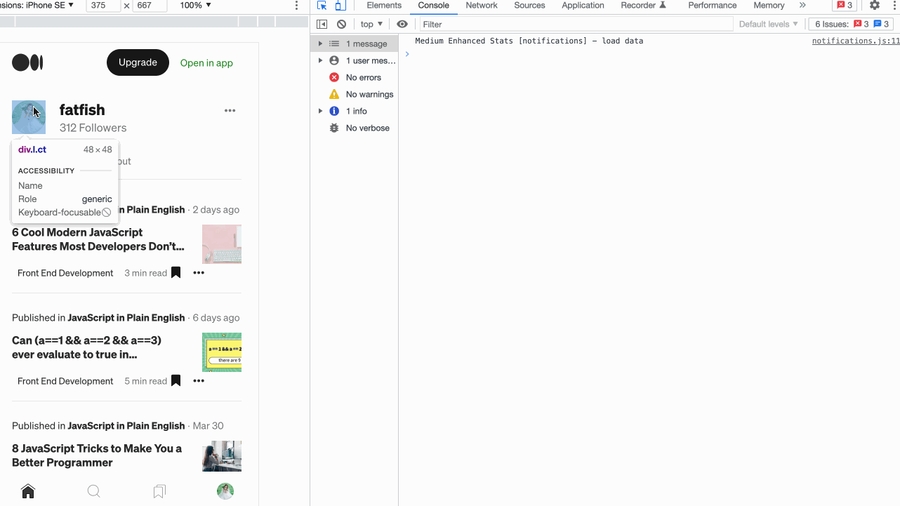
Task: Click the console Filter input field
Action: point(570,24)
